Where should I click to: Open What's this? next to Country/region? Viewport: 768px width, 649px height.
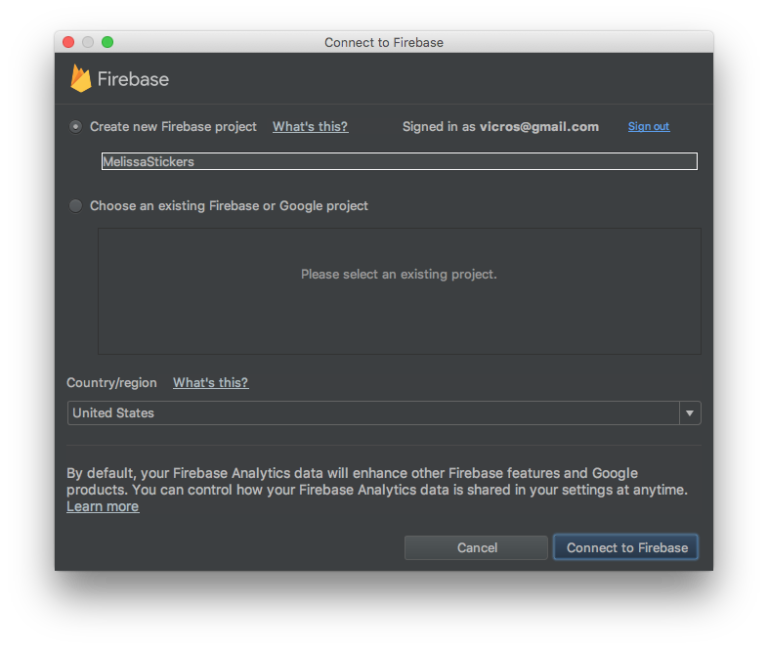(x=210, y=383)
